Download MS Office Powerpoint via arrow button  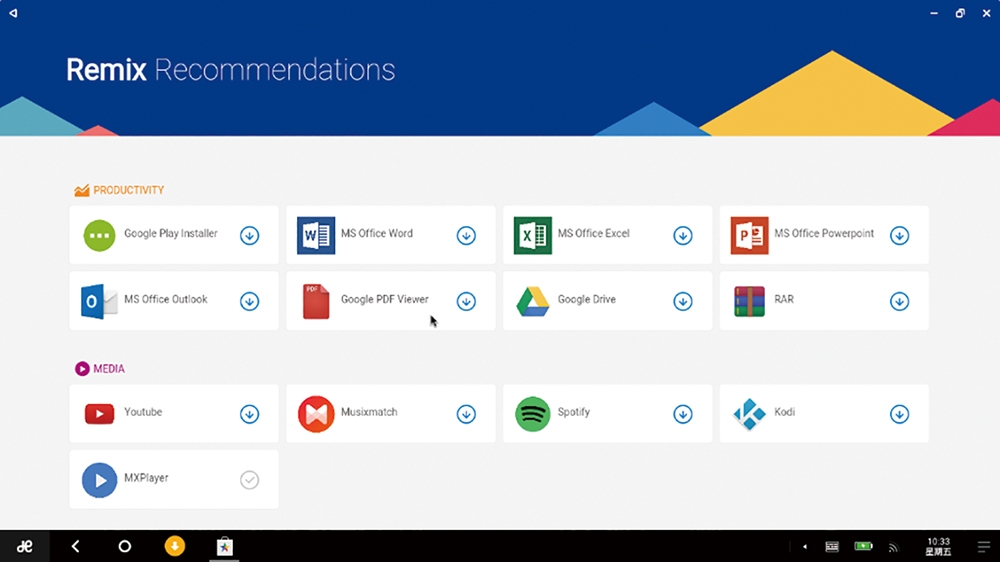900,235
